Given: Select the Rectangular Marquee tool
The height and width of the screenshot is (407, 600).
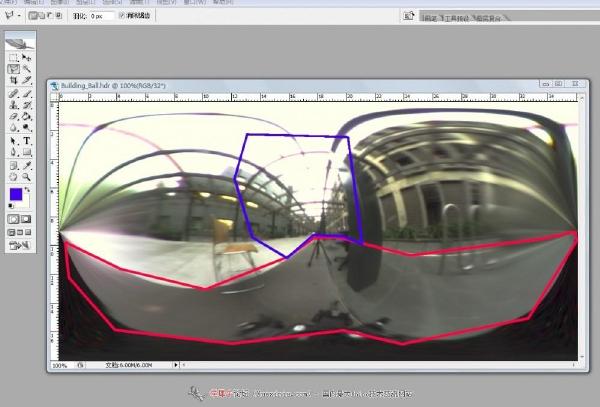Looking at the screenshot, I should [14, 58].
